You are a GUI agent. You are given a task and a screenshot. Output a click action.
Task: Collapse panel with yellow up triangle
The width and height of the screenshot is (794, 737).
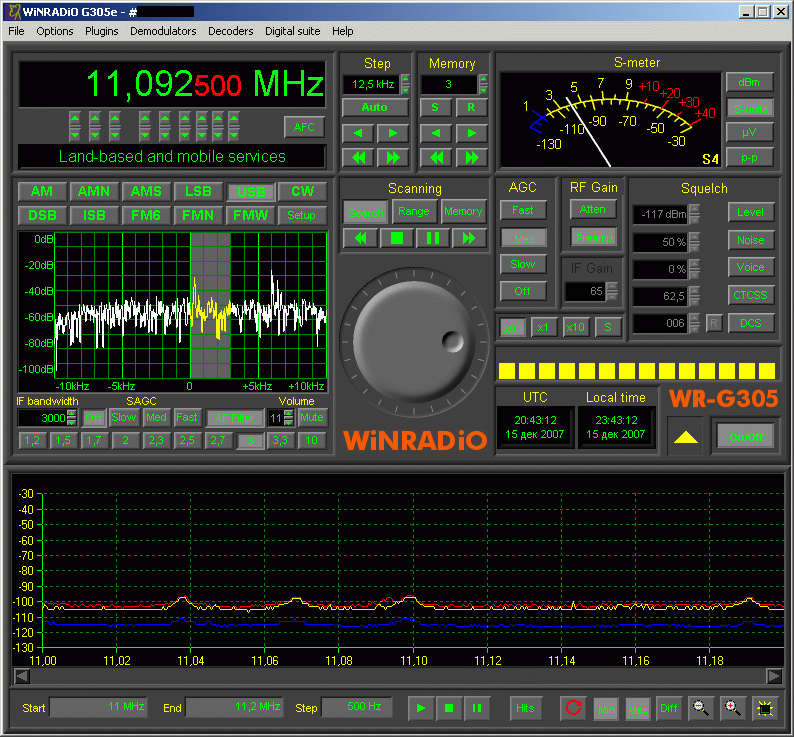[686, 437]
